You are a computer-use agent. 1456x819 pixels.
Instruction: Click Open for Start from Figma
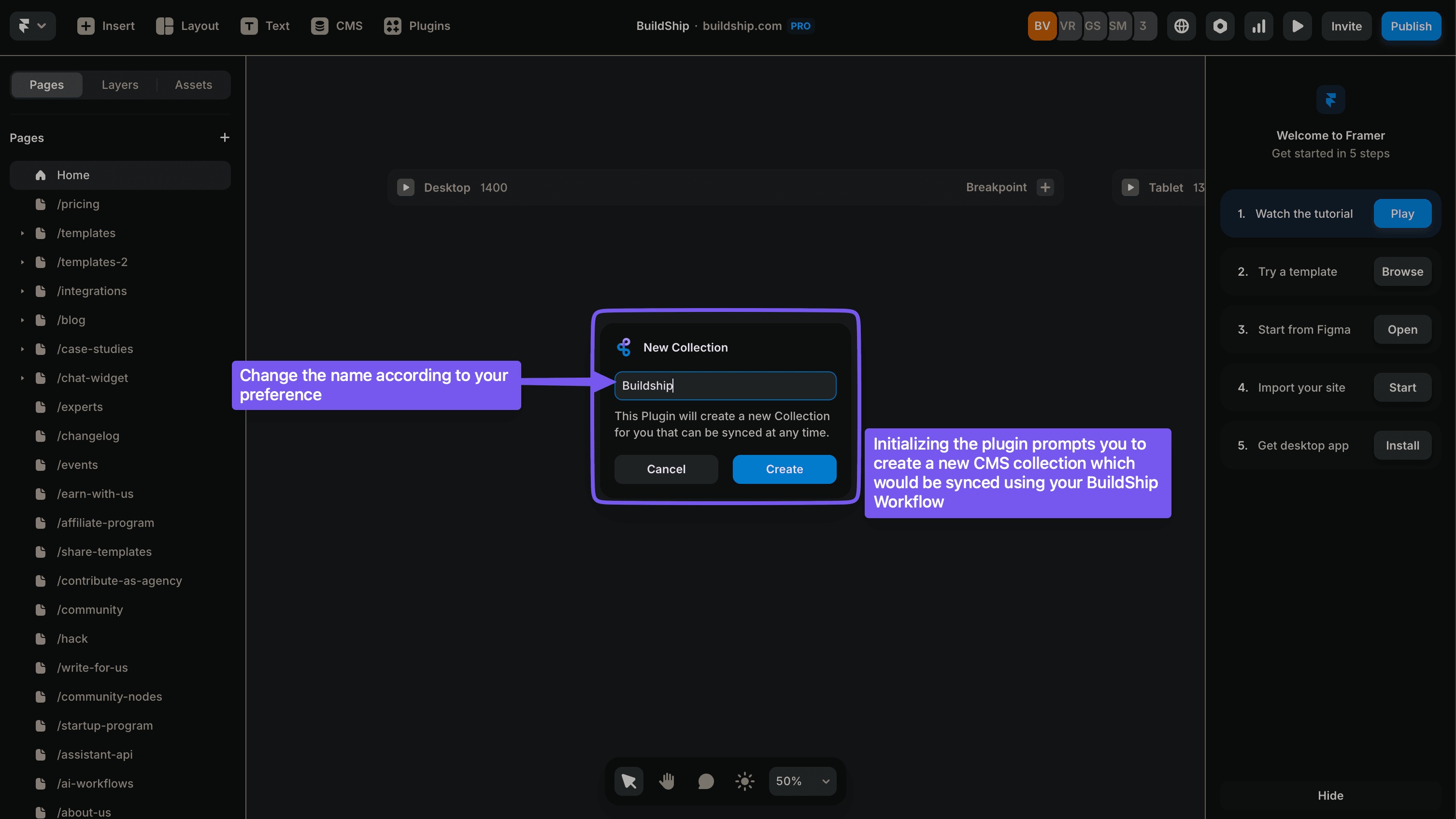pos(1402,329)
